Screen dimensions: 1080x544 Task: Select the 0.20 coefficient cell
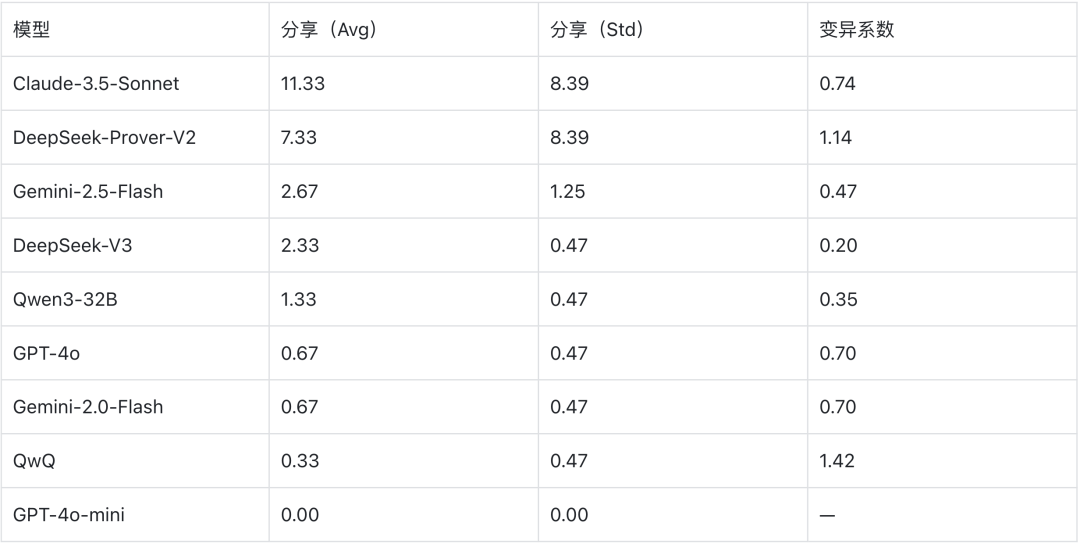[838, 246]
